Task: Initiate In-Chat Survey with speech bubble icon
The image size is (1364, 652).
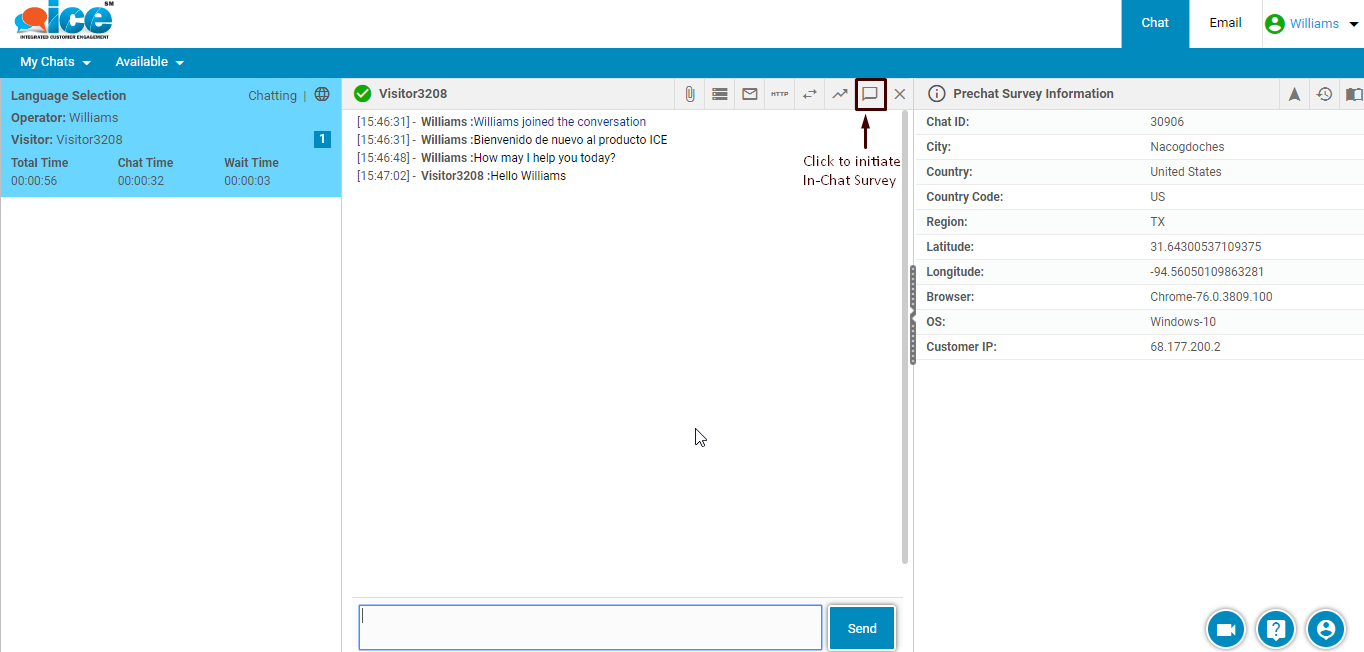Action: (x=870, y=94)
